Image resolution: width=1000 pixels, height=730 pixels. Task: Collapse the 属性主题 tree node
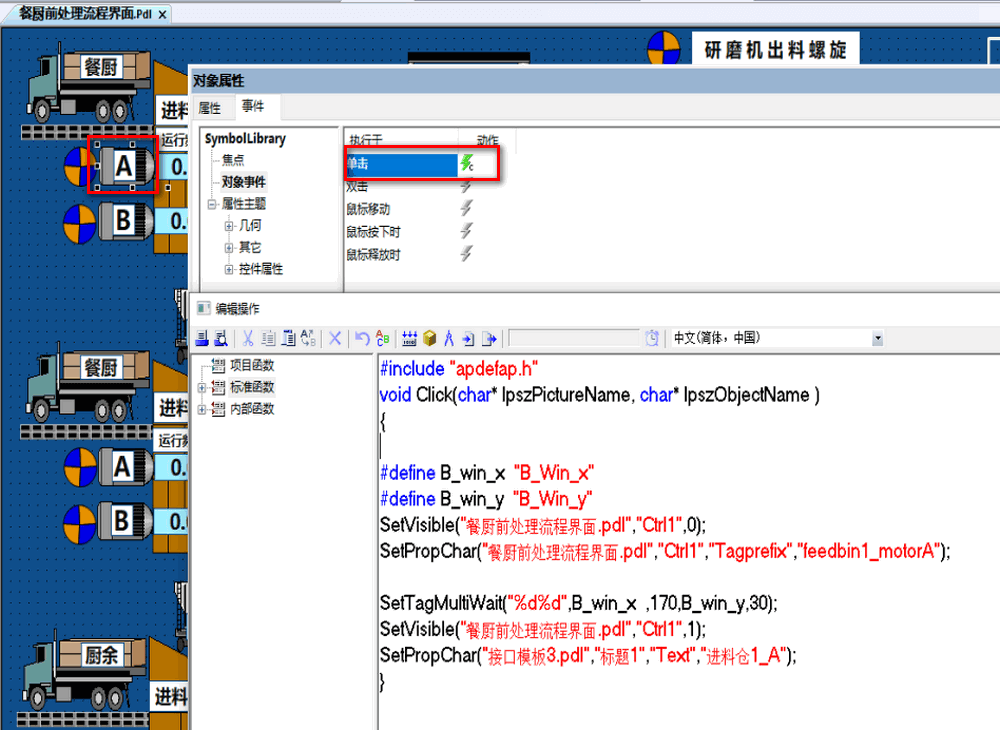[x=211, y=204]
